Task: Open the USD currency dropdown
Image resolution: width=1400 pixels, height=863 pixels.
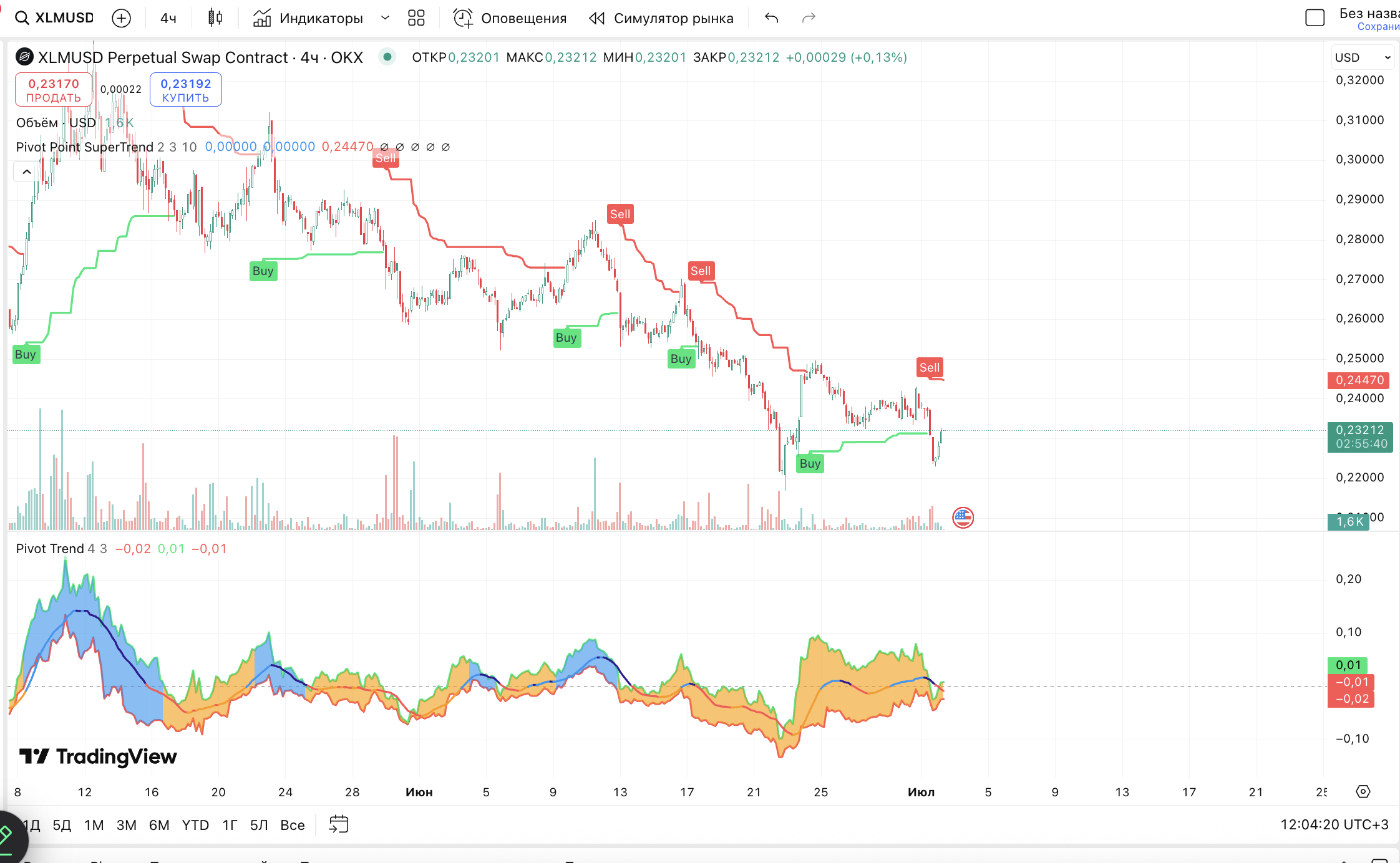Action: pyautogui.click(x=1363, y=57)
